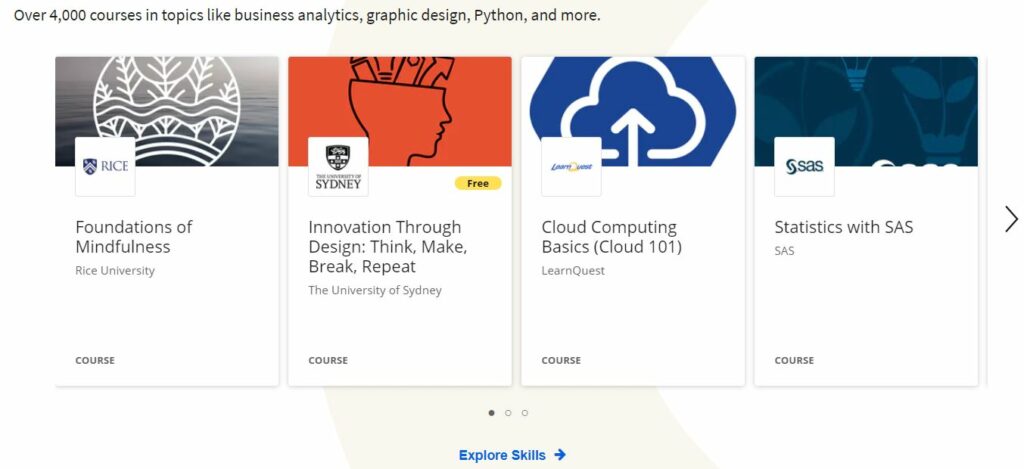Open the Foundations of Mindfulness course title
The image size is (1024, 469).
click(x=134, y=237)
